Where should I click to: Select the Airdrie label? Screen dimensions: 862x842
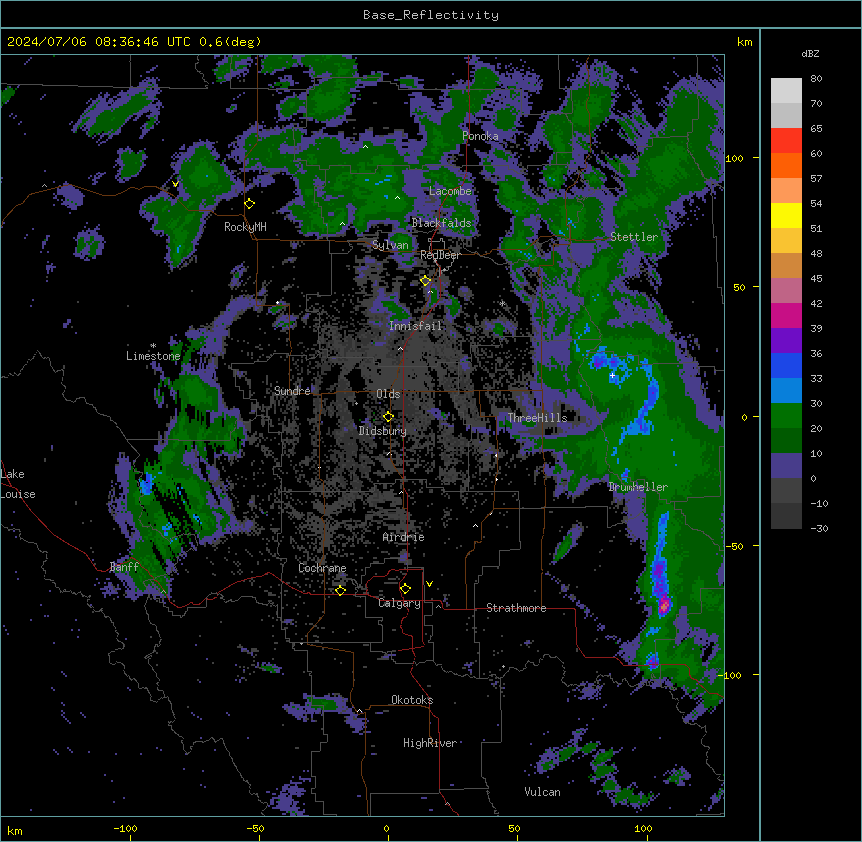pyautogui.click(x=403, y=537)
